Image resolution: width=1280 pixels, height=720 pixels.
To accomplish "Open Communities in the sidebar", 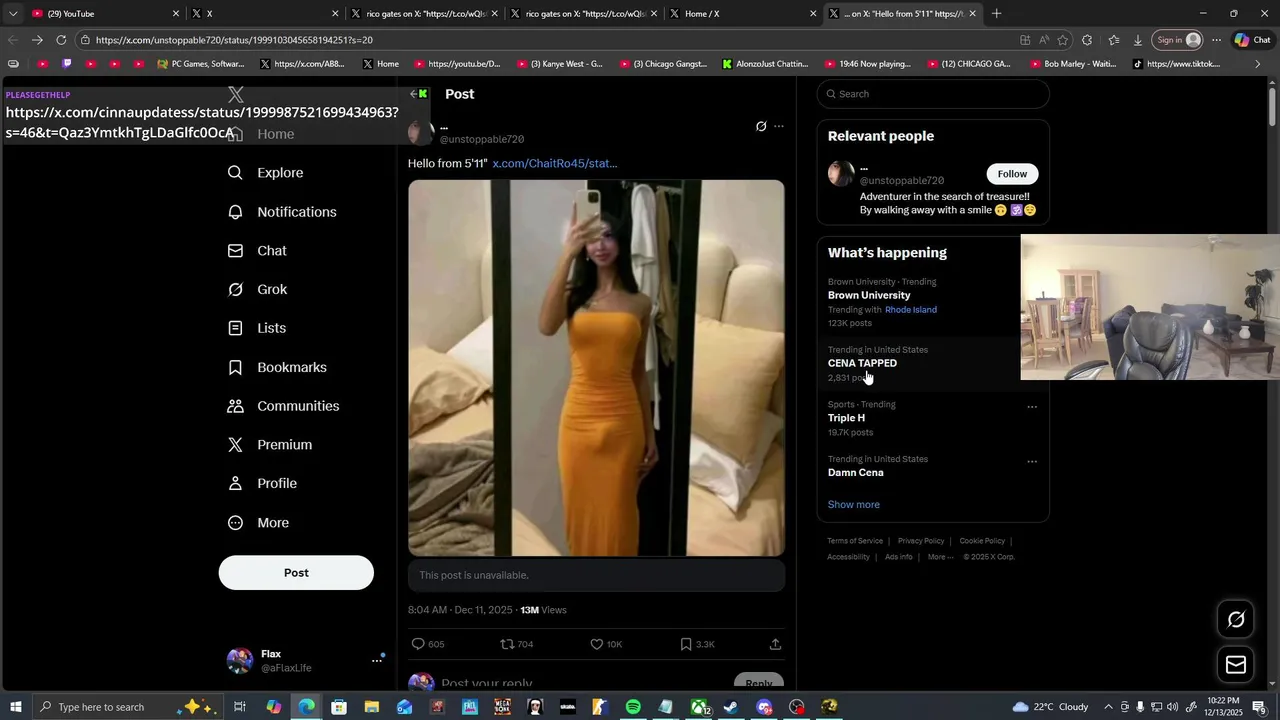I will coord(283,406).
